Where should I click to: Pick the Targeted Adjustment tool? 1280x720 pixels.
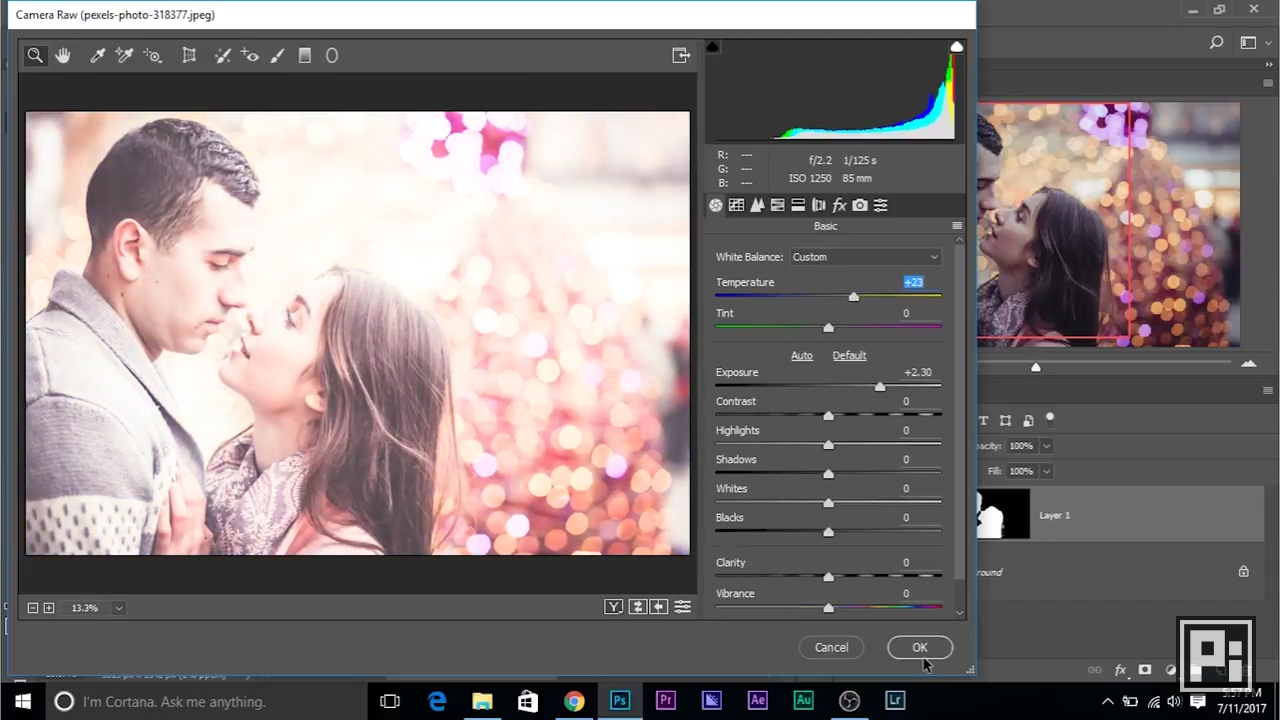click(152, 56)
